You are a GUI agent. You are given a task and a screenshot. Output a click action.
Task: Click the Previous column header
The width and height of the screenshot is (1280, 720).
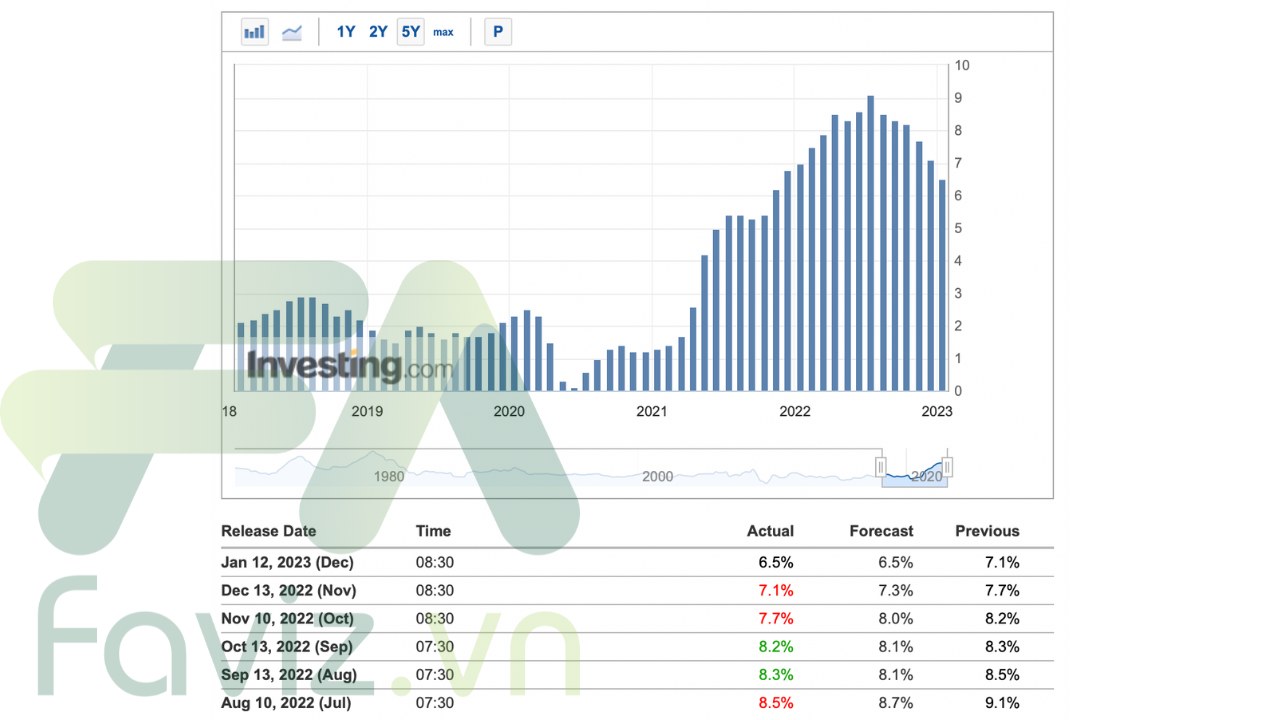tap(987, 531)
